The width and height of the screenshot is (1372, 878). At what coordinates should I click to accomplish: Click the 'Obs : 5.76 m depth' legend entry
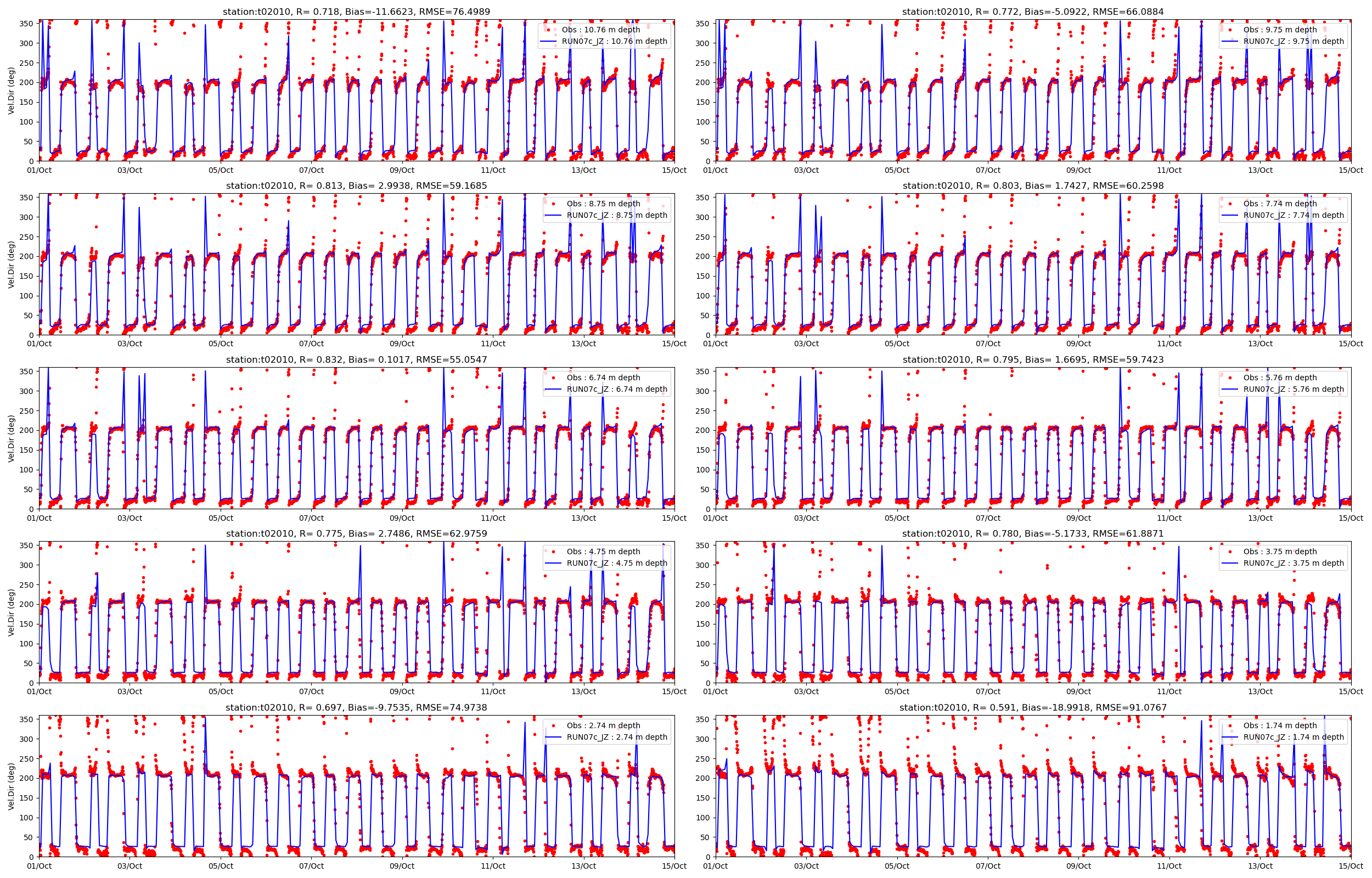click(1280, 378)
